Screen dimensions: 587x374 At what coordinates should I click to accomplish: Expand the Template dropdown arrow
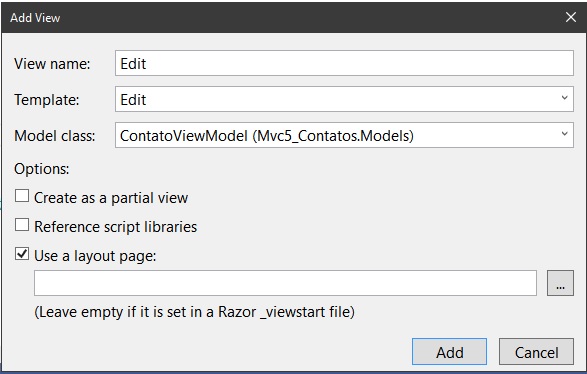coord(565,98)
